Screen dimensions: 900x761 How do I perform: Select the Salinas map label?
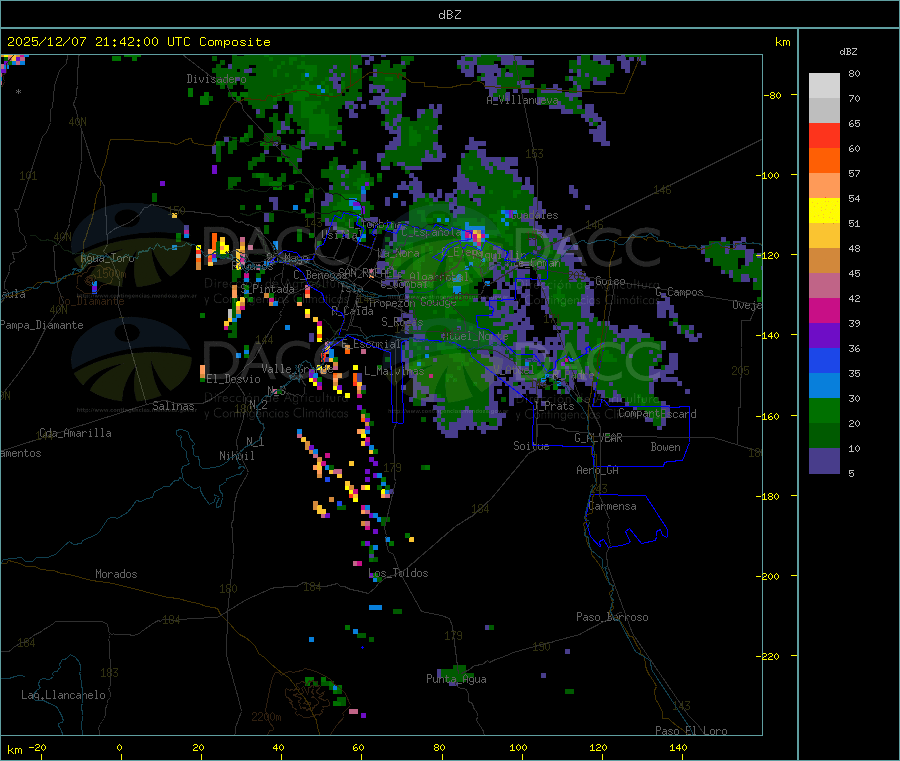tap(173, 406)
